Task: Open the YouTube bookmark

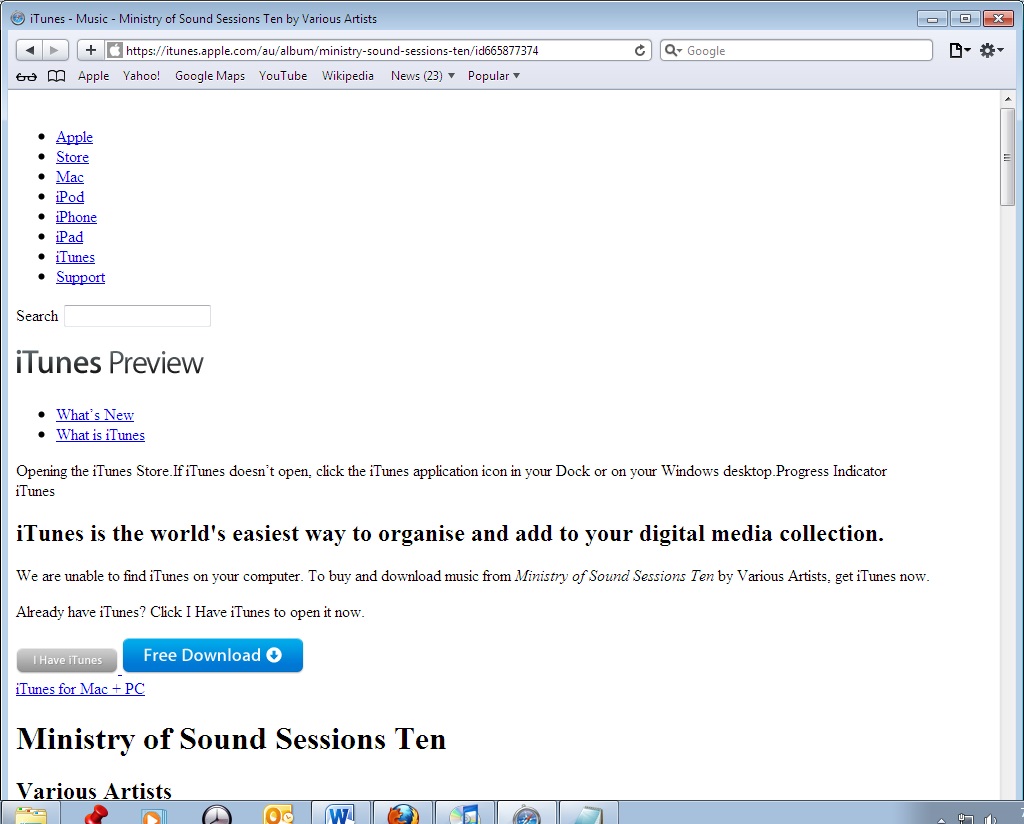Action: point(283,76)
